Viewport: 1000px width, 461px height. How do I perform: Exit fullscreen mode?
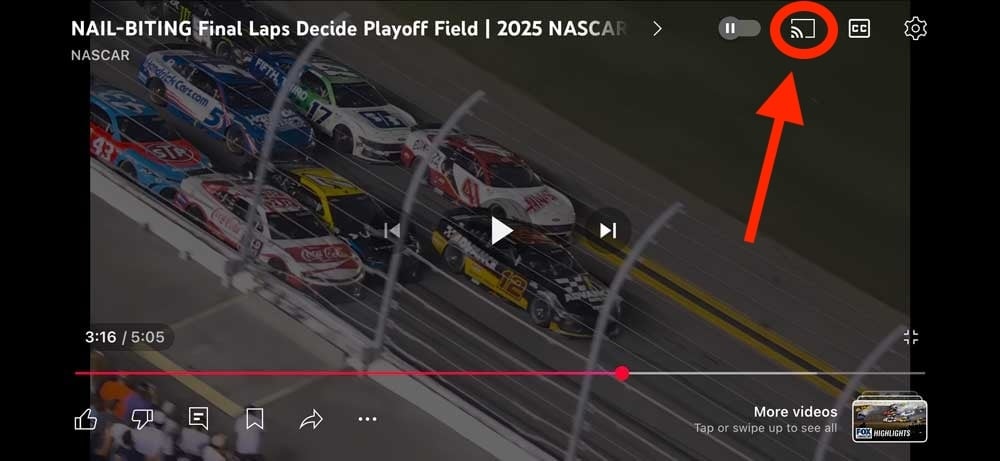point(911,337)
